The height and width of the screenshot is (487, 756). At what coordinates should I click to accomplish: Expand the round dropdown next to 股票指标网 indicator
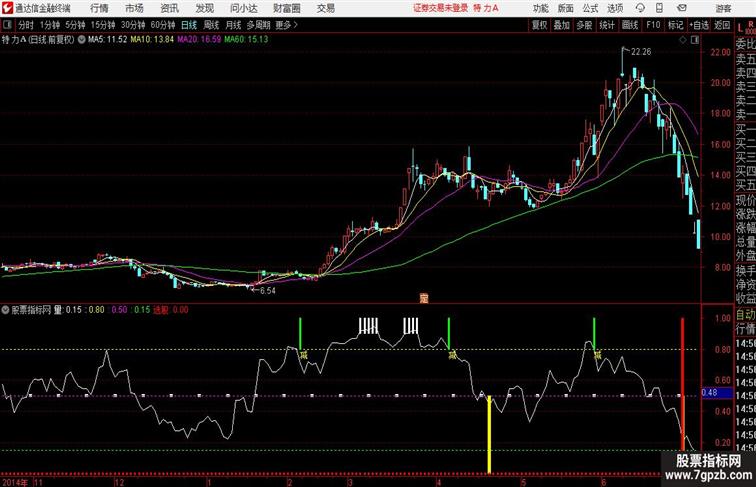pyautogui.click(x=5, y=310)
